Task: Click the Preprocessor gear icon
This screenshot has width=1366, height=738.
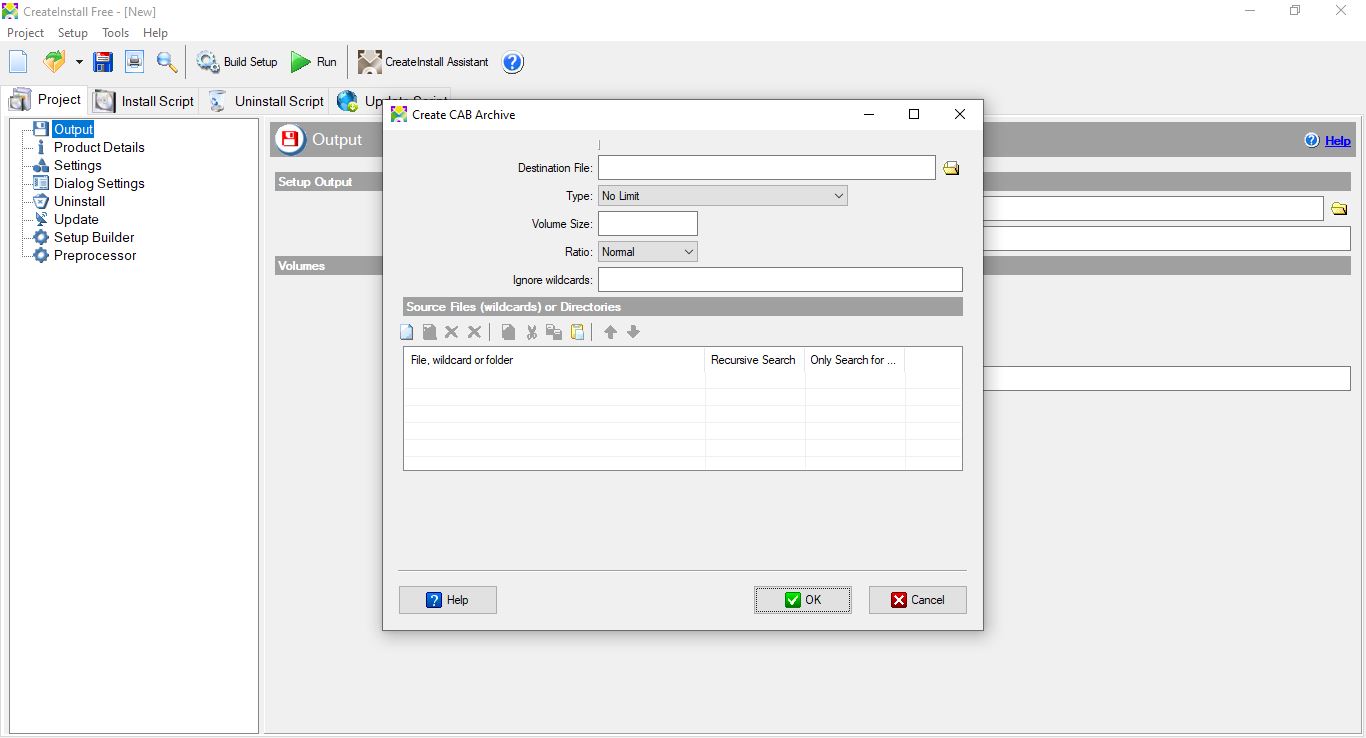Action: tap(41, 255)
